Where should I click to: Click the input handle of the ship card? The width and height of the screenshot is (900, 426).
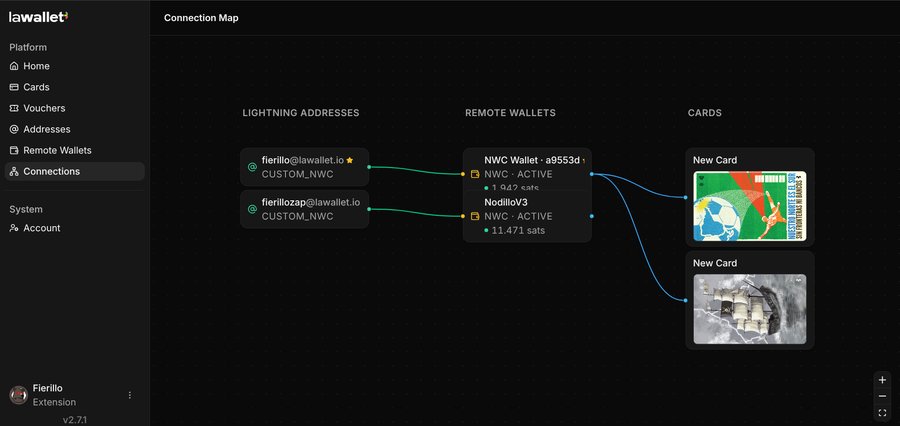coord(685,300)
